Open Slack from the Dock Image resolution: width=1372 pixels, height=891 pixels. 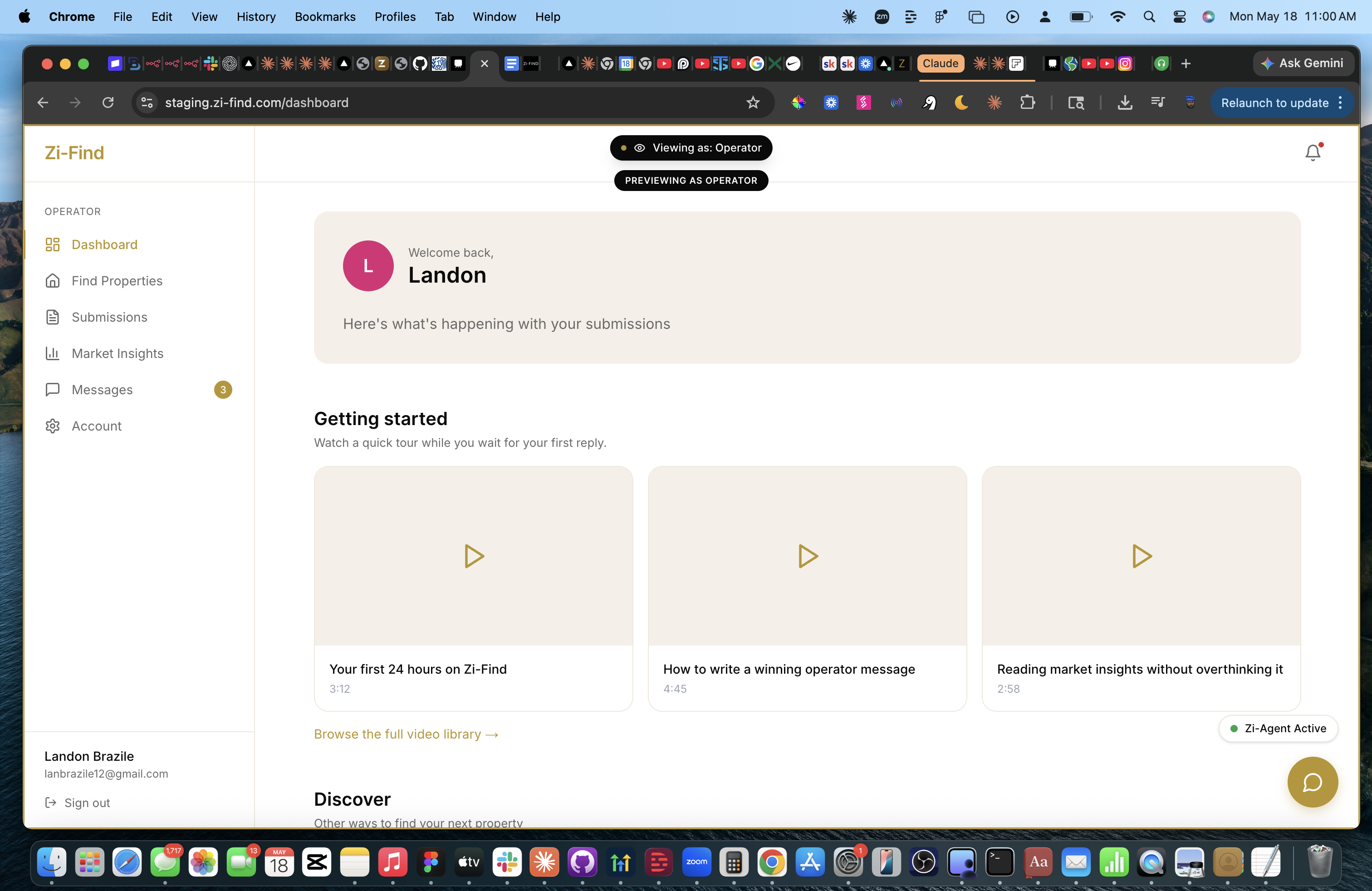tap(507, 862)
